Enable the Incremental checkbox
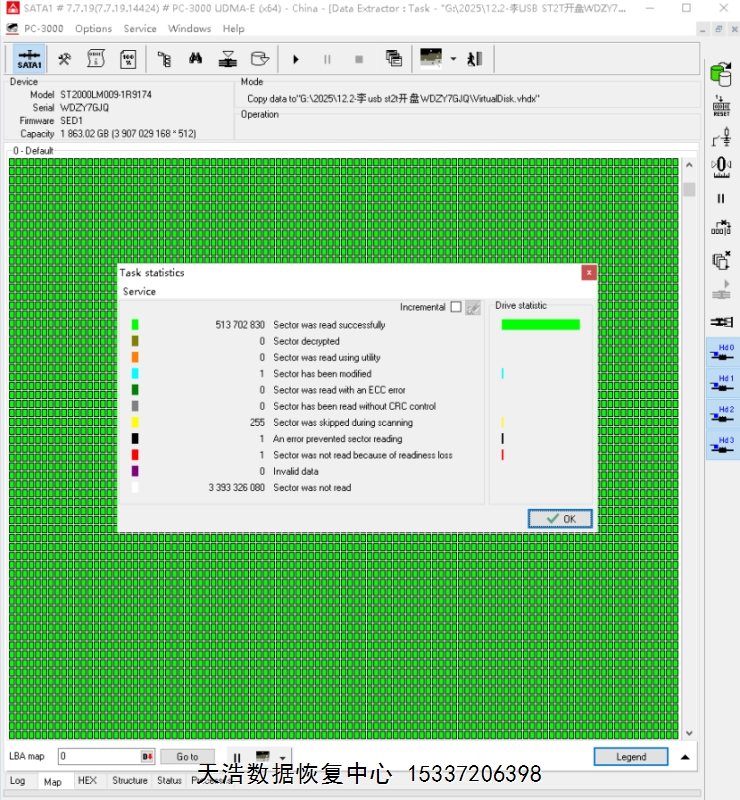740x800 pixels. point(456,307)
